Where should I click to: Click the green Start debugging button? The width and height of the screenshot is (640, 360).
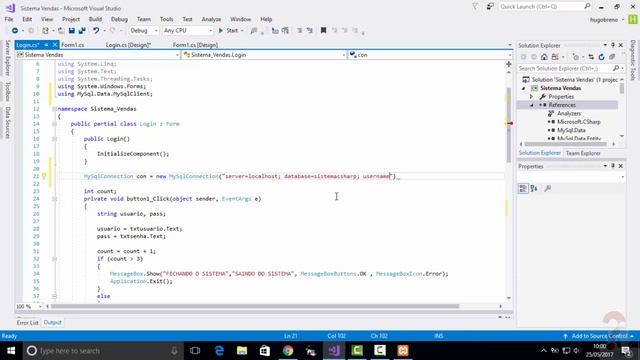click(x=229, y=31)
